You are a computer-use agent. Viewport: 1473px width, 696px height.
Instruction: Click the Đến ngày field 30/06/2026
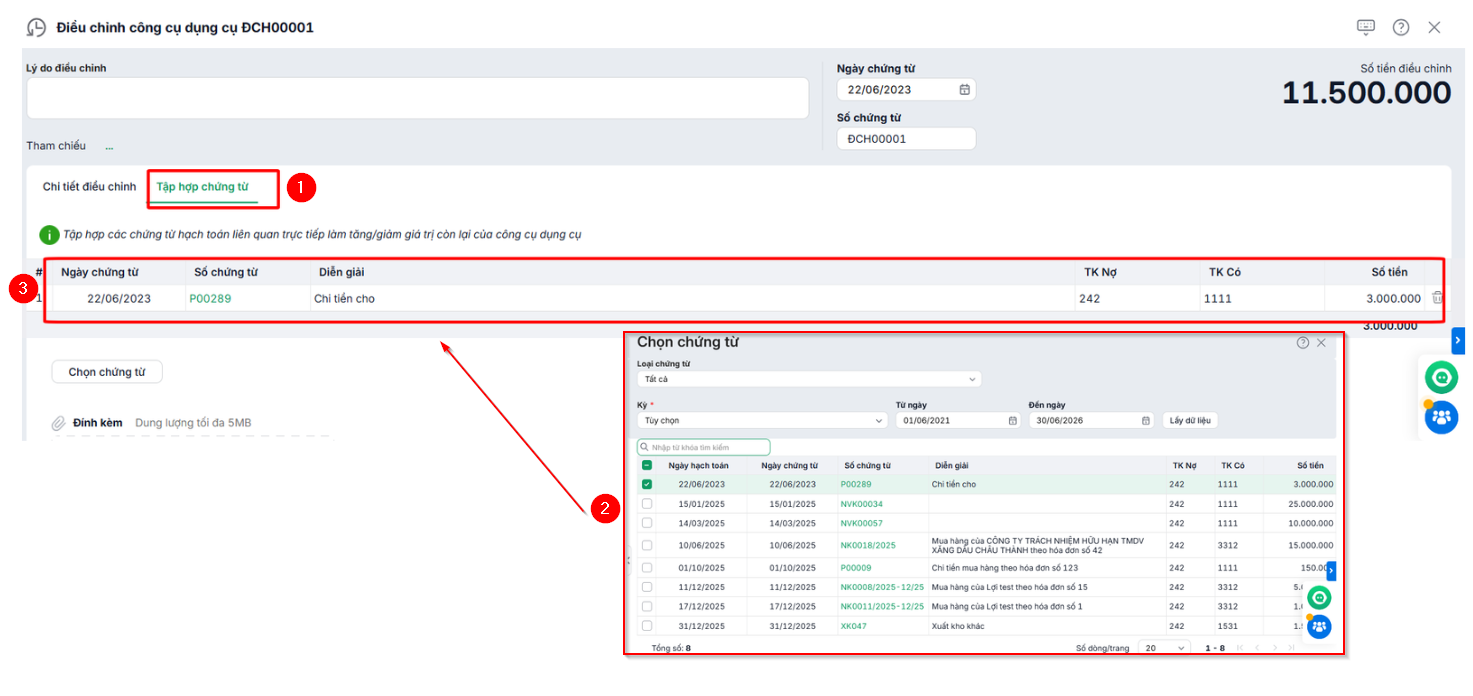(1091, 421)
